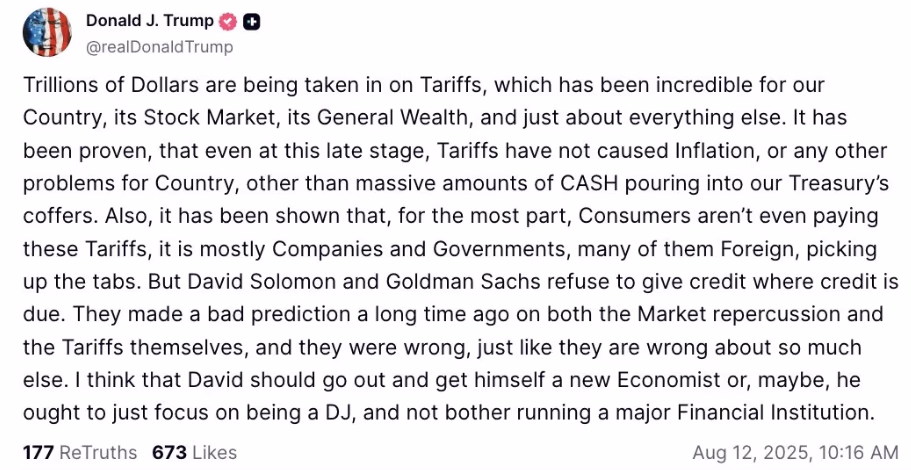This screenshot has width=911, height=470.
Task: Click the @realDonaldTrump handle
Action: click(x=160, y=47)
